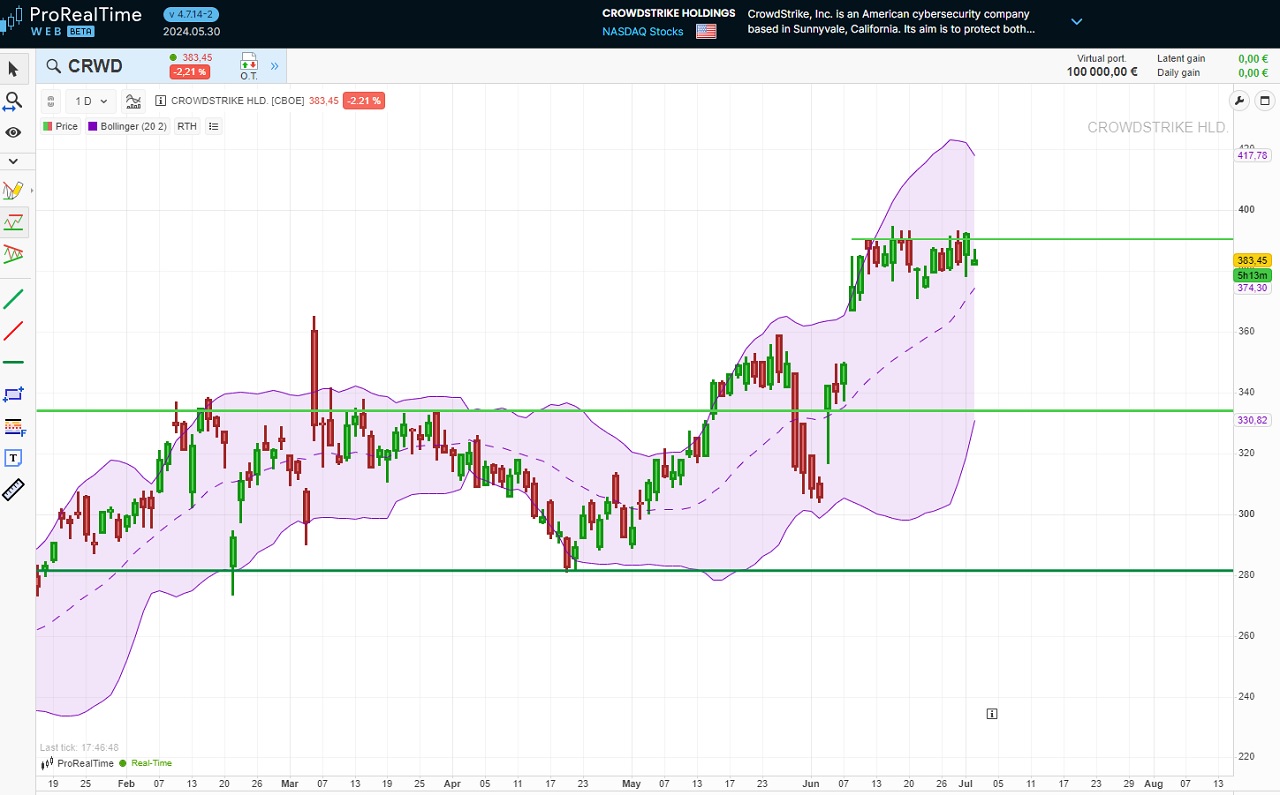
Task: Expand the CrowdStrike company description
Action: point(1077,21)
